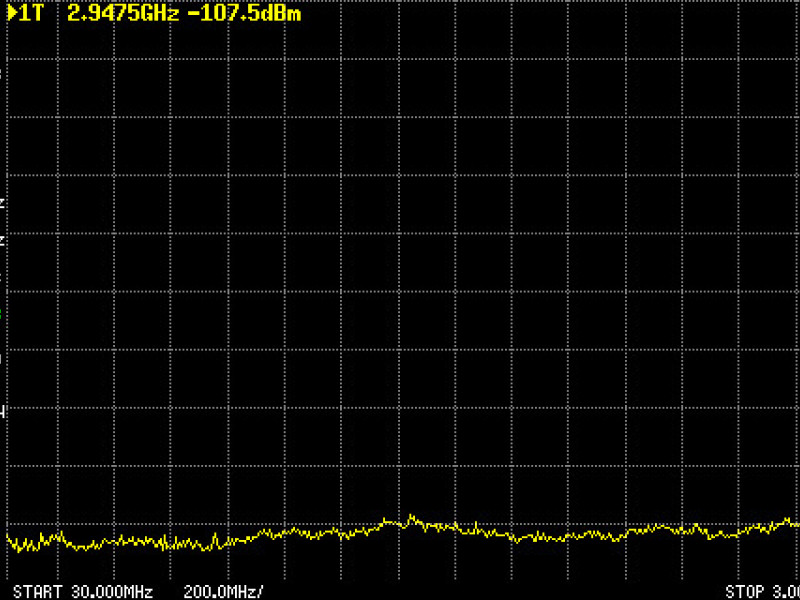Click the upper clipped "z" label on left edge
The width and height of the screenshot is (800, 600).
coord(3,203)
